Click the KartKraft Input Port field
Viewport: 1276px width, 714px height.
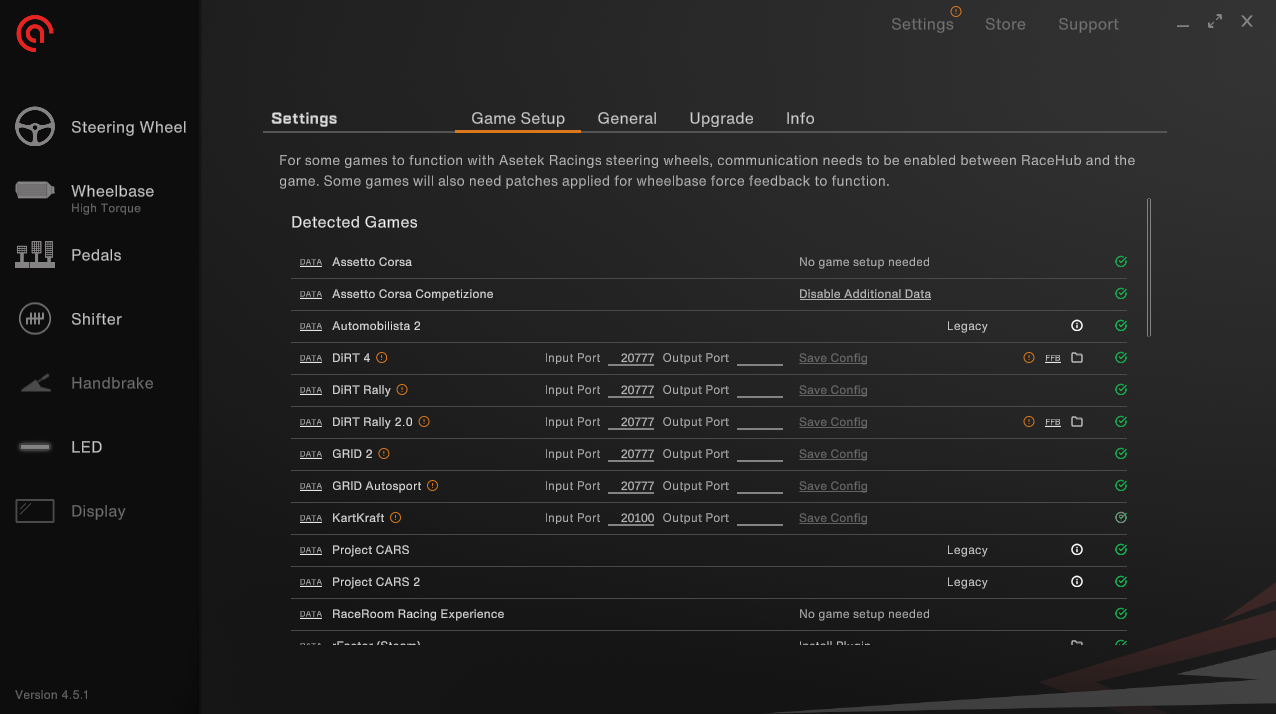pyautogui.click(x=631, y=518)
